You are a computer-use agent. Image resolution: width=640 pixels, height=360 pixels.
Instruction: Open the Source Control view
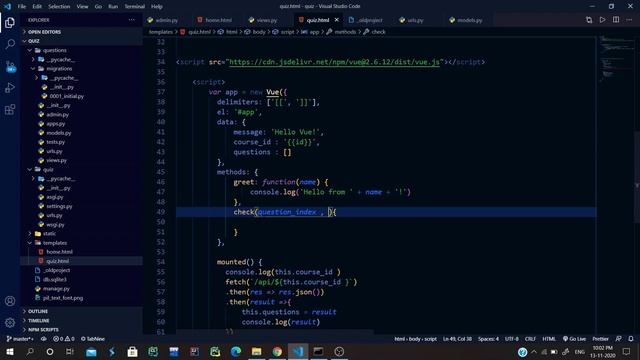point(10,66)
